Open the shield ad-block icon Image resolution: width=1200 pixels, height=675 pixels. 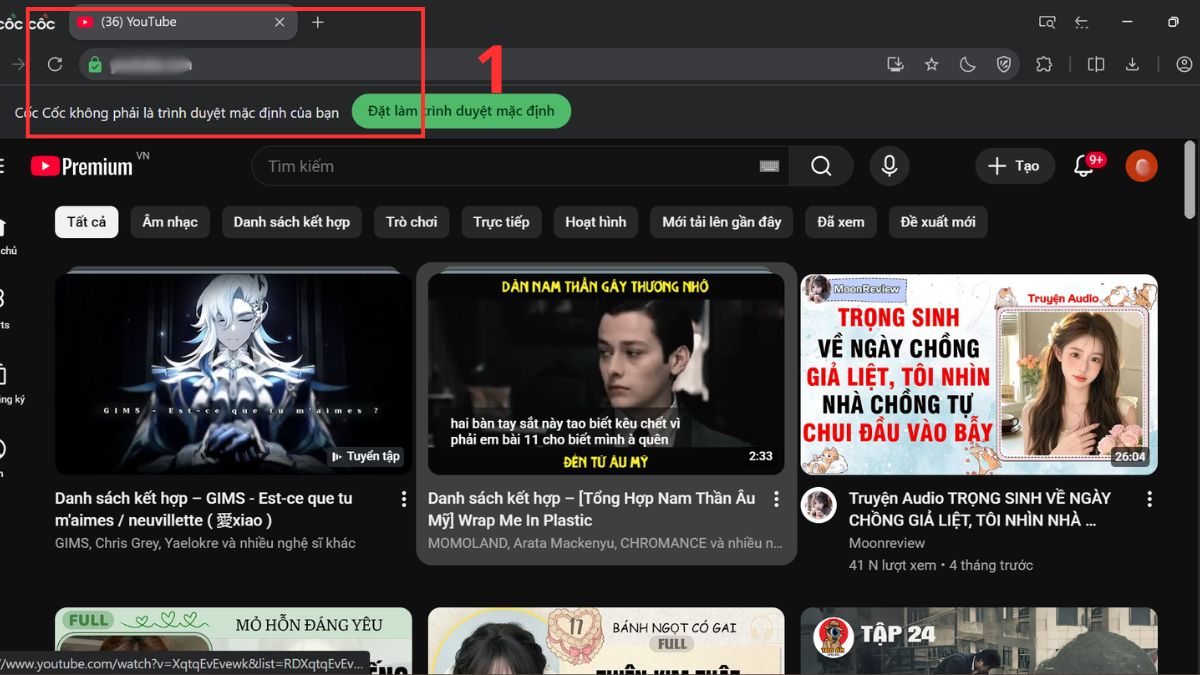click(1004, 65)
